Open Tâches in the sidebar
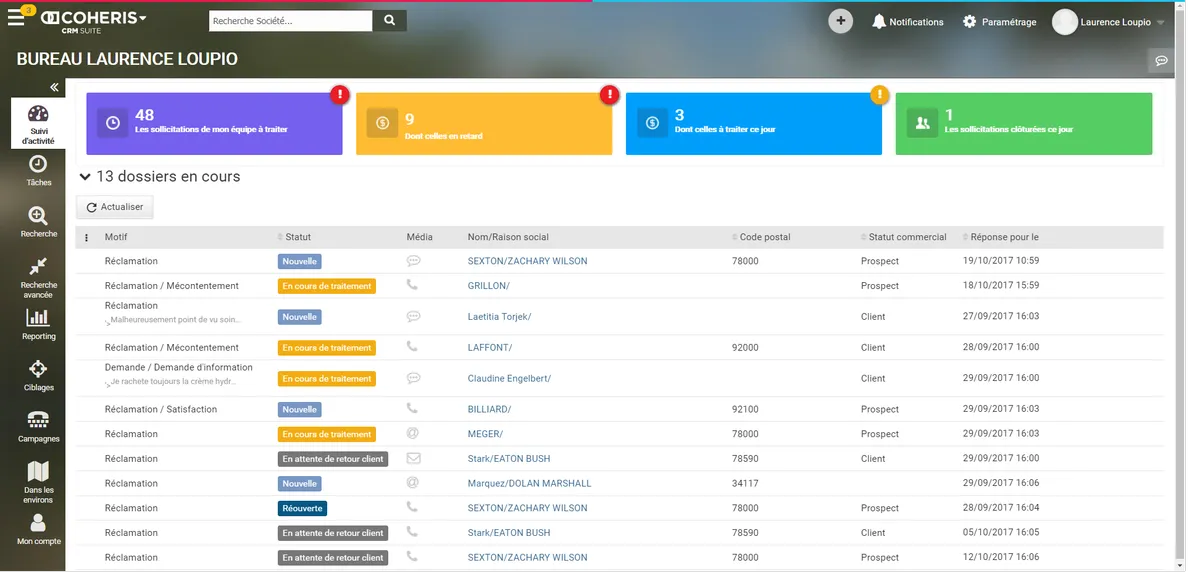 pos(38,171)
